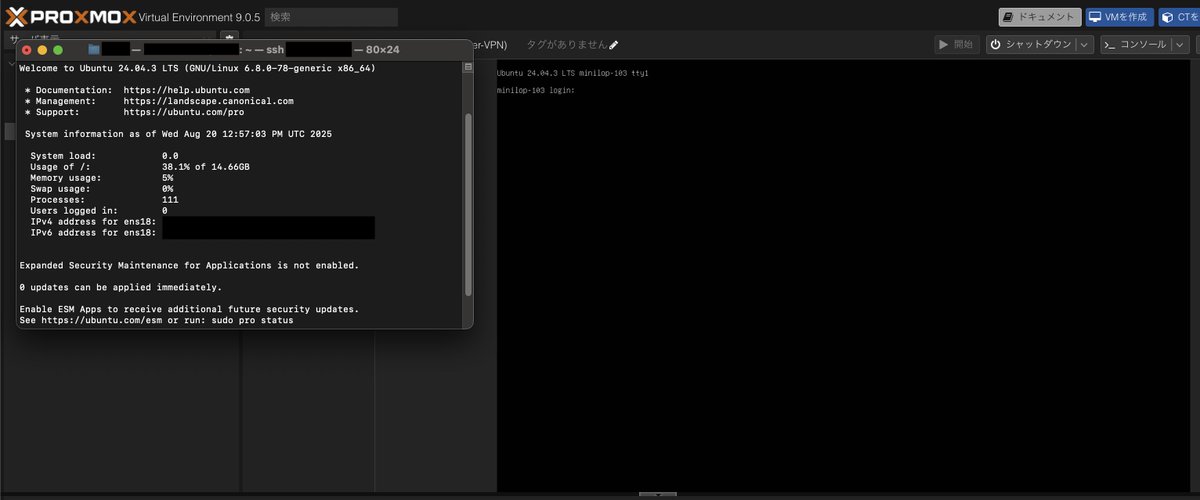Click the 'Processes:' value 111
The height and width of the screenshot is (500, 1200).
point(170,200)
